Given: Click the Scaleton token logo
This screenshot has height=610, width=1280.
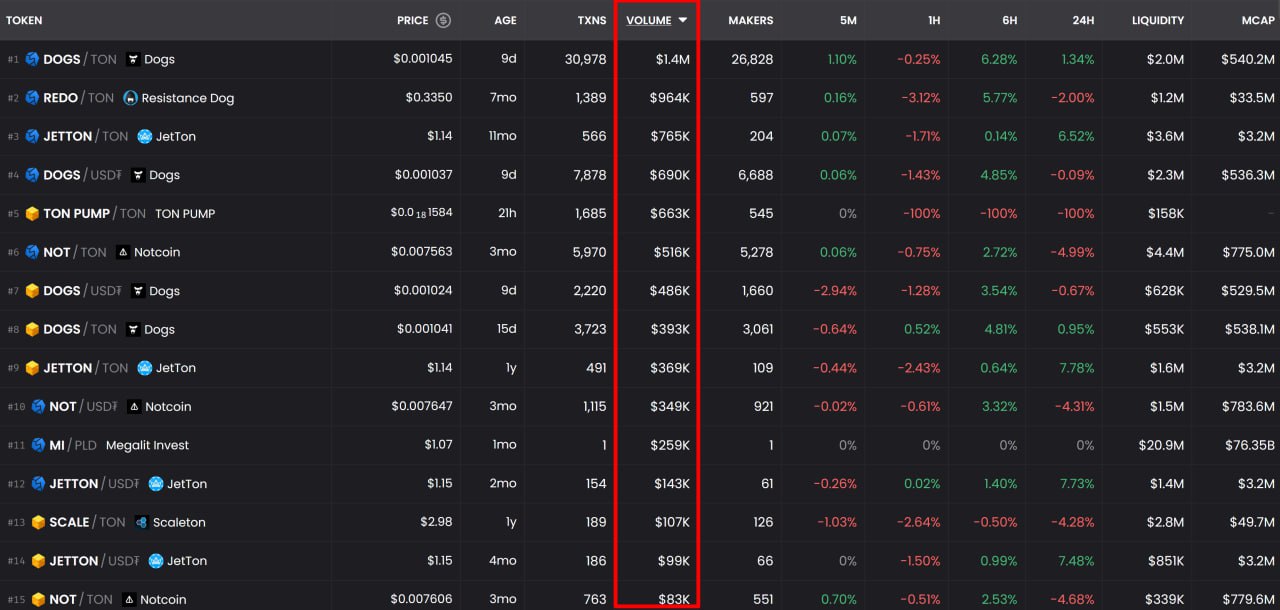Looking at the screenshot, I should (x=141, y=522).
